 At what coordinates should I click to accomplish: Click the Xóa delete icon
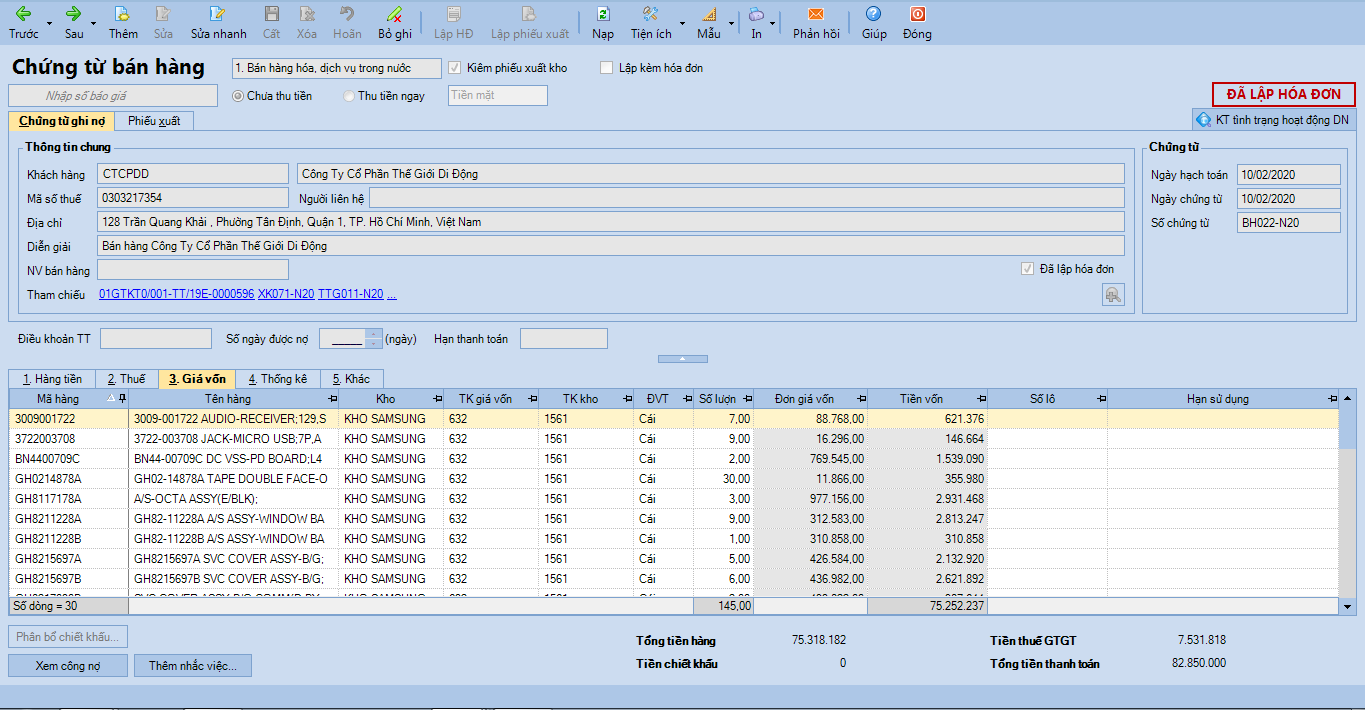307,23
